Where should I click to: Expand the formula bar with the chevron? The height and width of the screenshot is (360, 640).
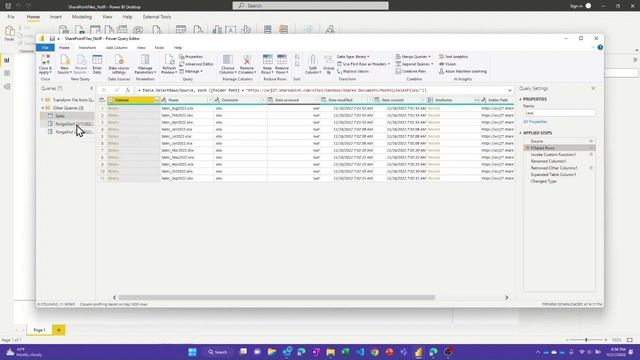point(509,90)
